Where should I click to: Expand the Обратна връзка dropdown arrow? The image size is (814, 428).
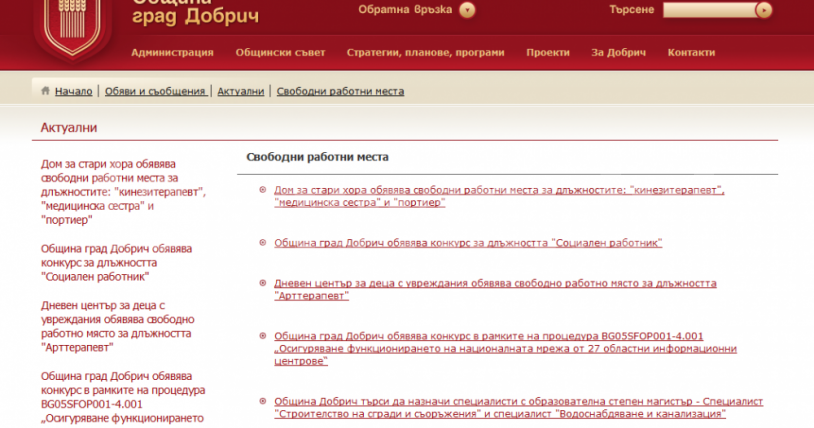[467, 10]
